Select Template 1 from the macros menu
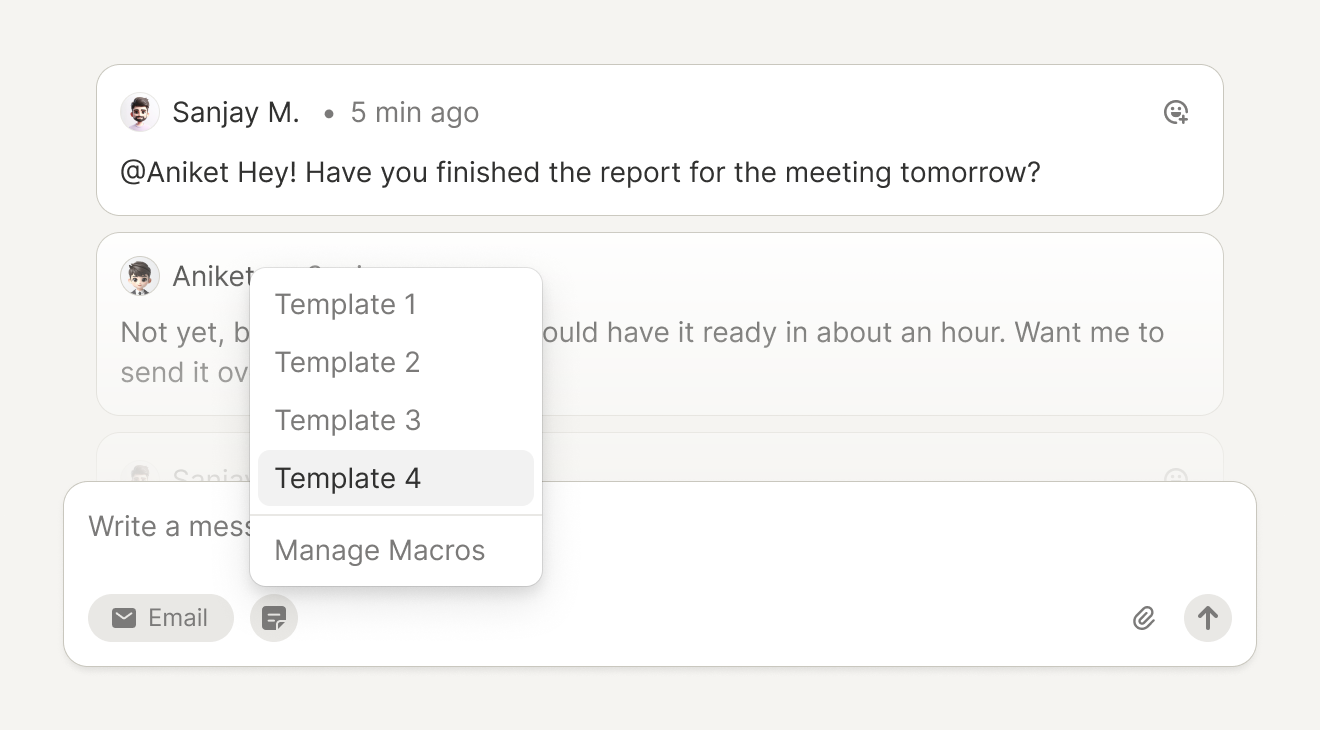The height and width of the screenshot is (730, 1320). (346, 304)
